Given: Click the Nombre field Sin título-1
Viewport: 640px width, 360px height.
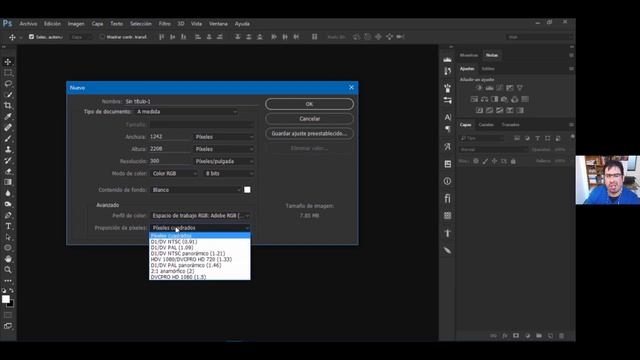Looking at the screenshot, I should [x=191, y=101].
